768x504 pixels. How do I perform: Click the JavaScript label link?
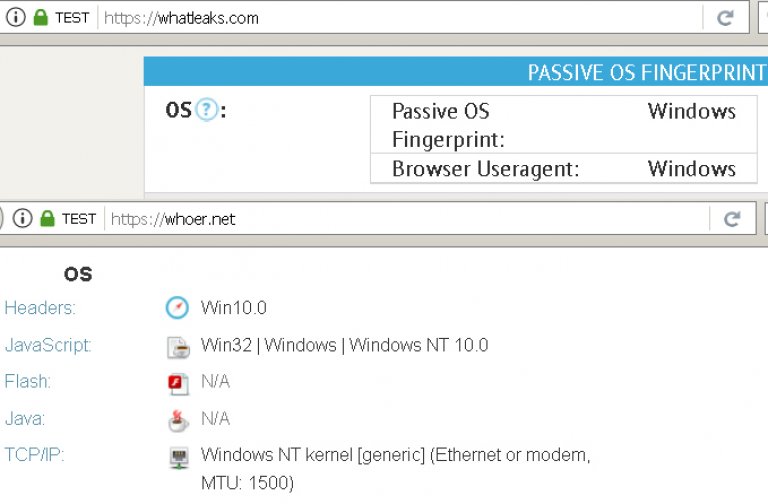pos(48,345)
